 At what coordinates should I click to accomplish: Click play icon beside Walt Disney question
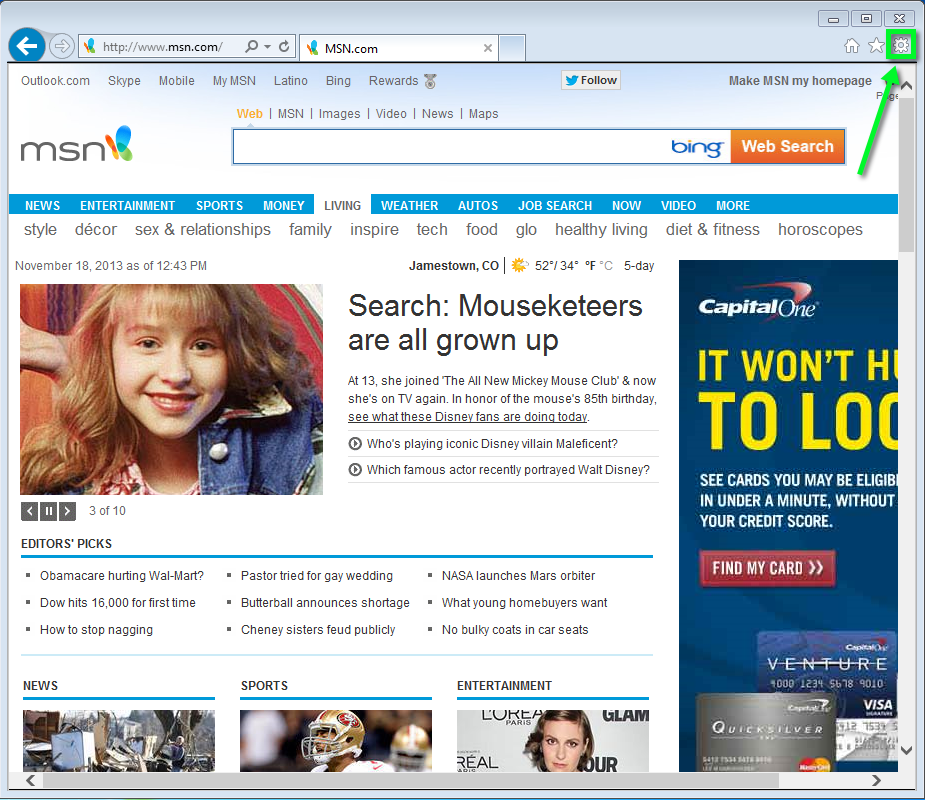[355, 470]
